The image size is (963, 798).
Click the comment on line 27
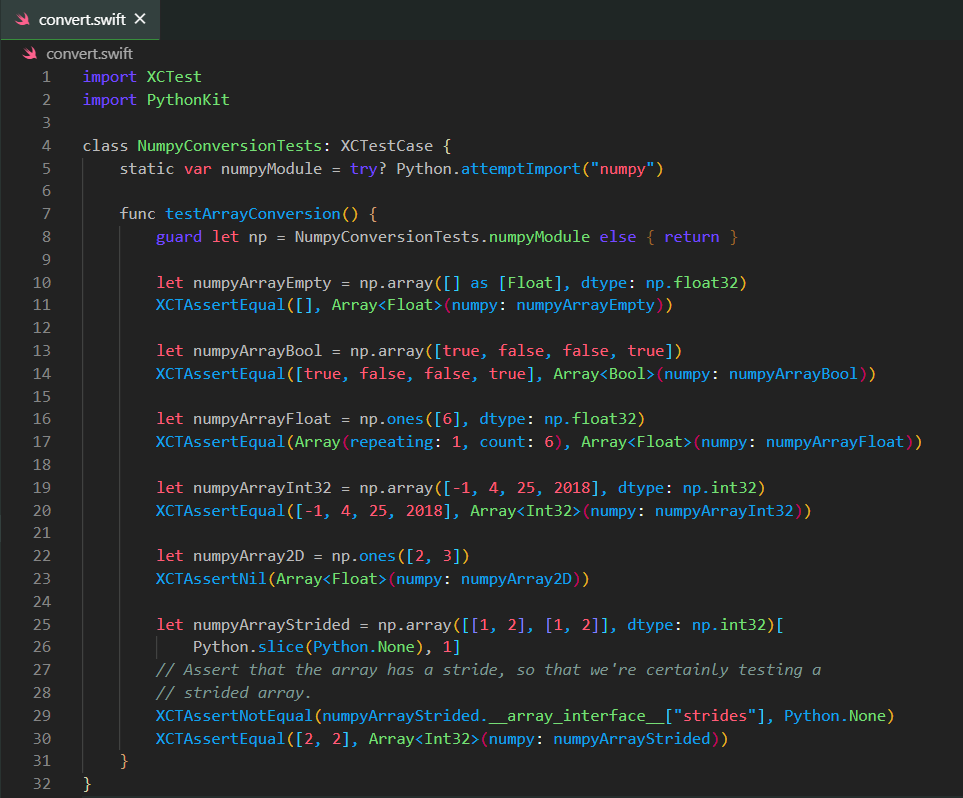click(x=488, y=670)
